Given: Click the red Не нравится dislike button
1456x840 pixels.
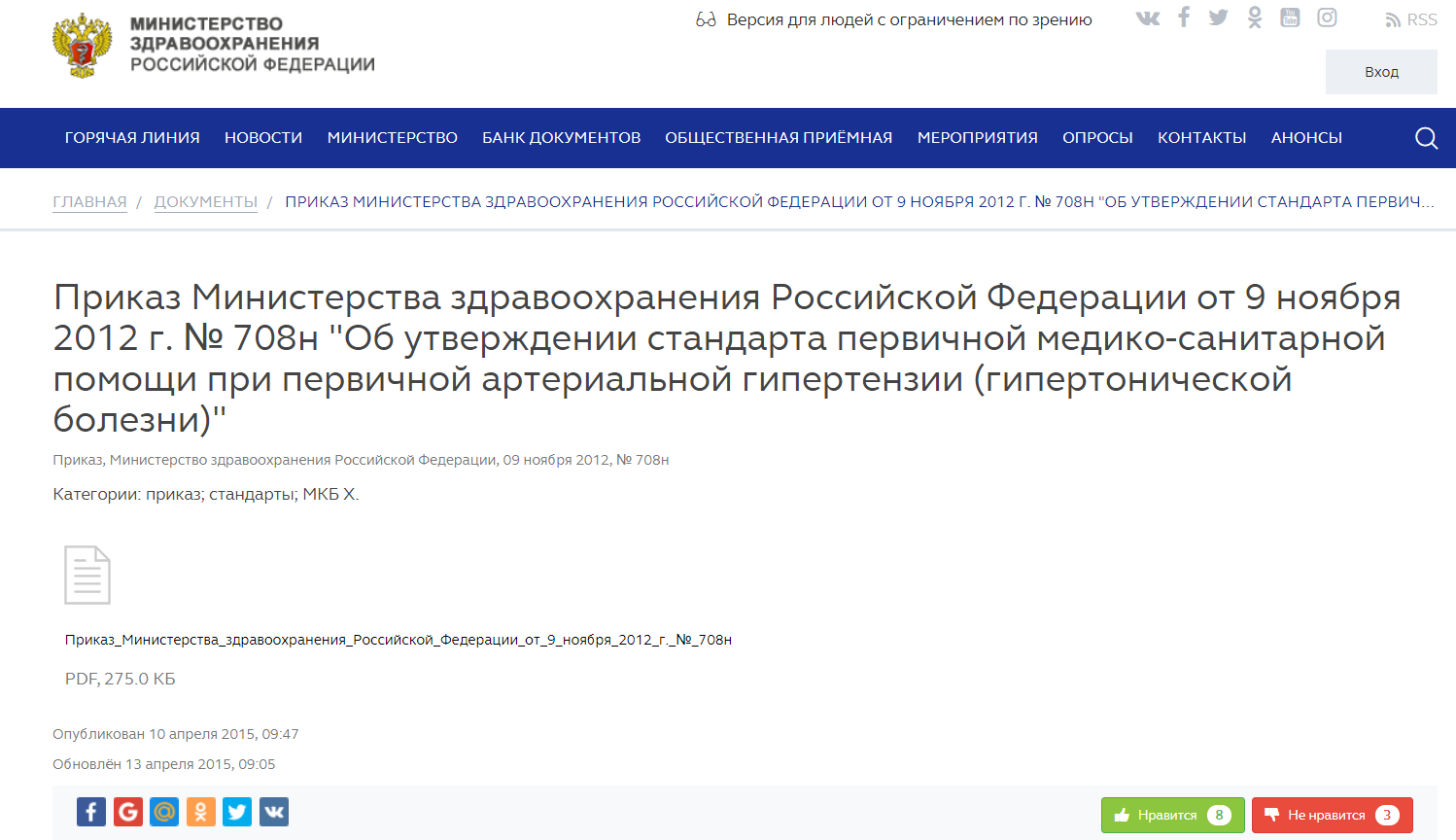Looking at the screenshot, I should [x=1332, y=815].
